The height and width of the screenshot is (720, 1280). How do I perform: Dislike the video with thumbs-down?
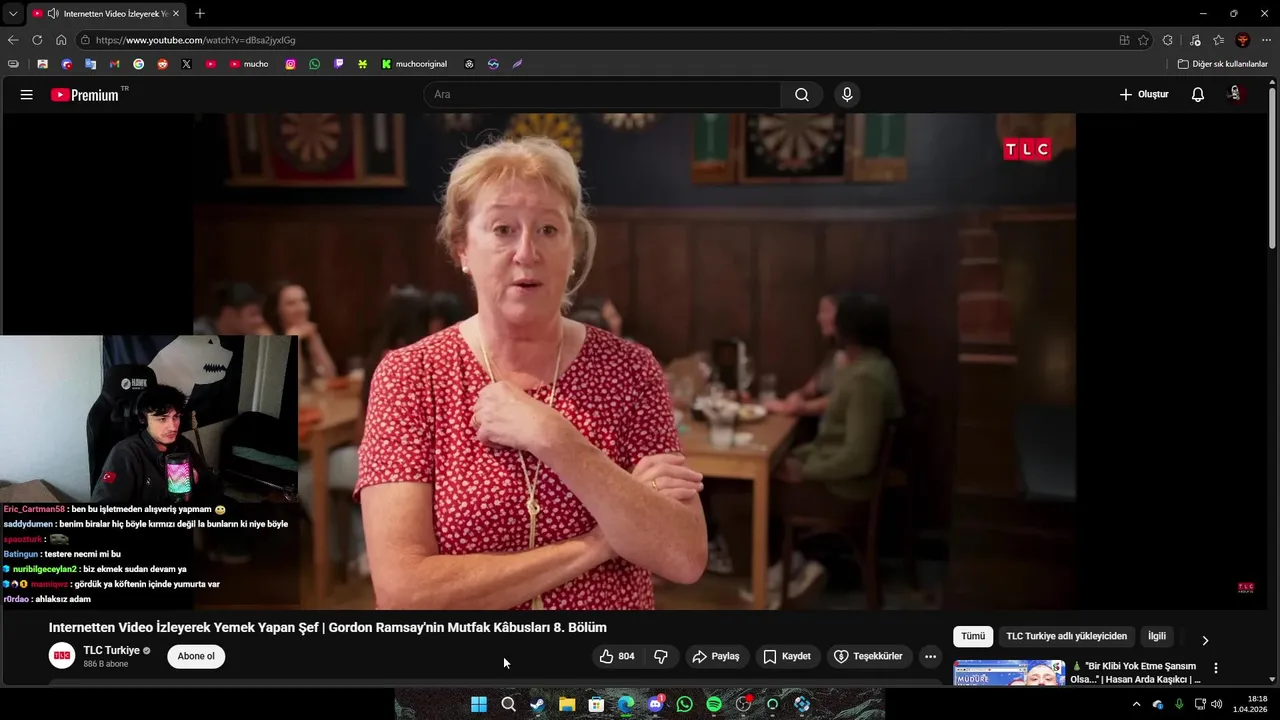click(x=661, y=657)
